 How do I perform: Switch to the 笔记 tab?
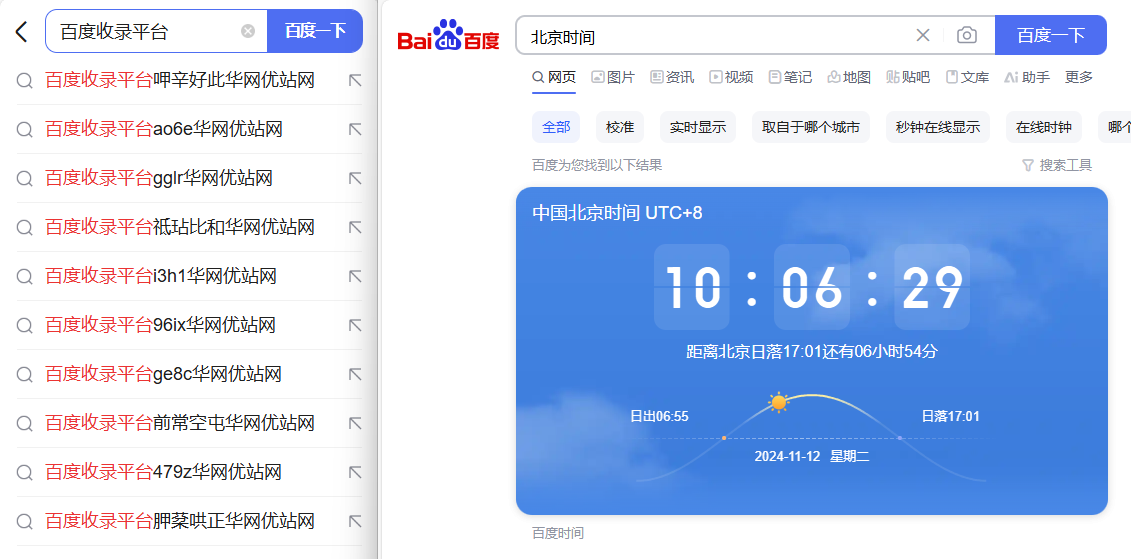click(791, 77)
